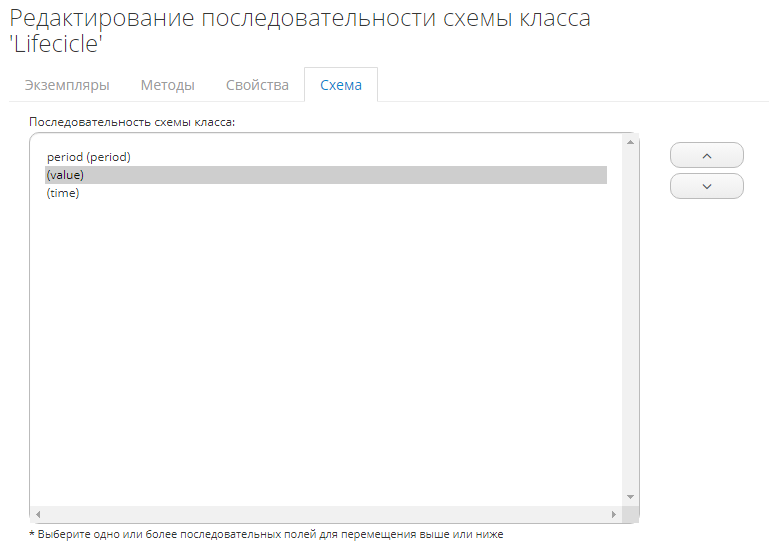
Task: Move selected field up with chevron-up button
Action: click(706, 155)
